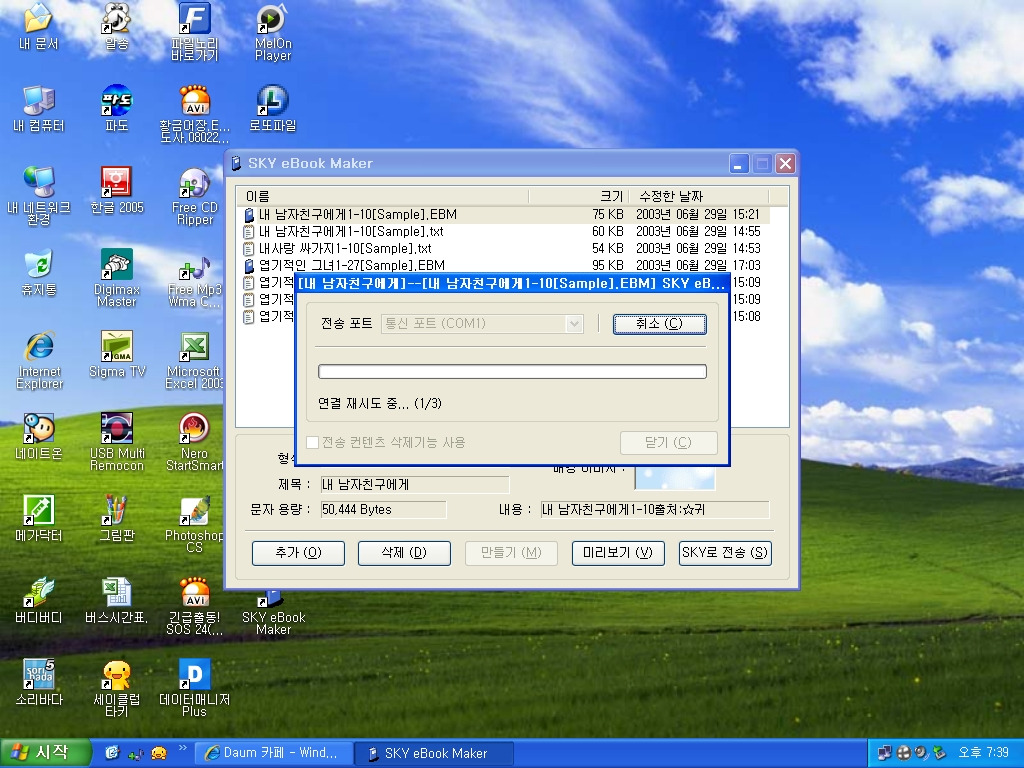The image size is (1024, 768).
Task: Select 내 남자친구에게1-10[Sample].txt file row
Action: pos(505,232)
